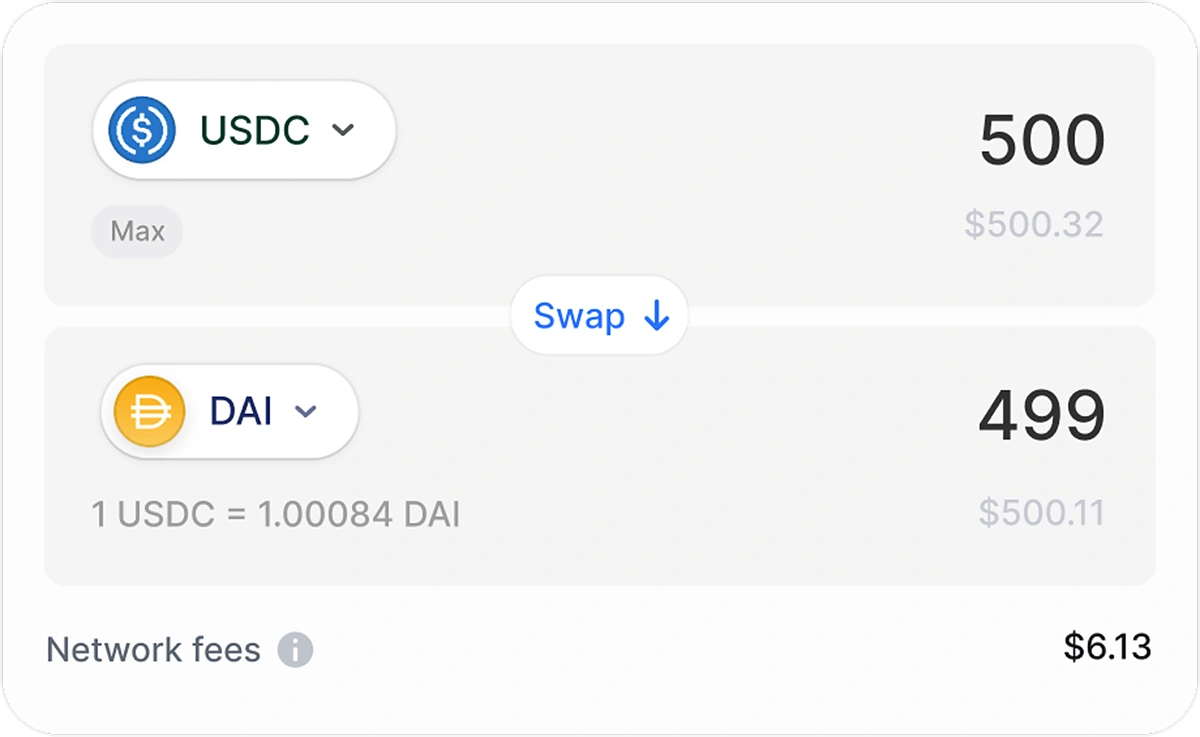Click the dollar sign inside the USDC badge
The height and width of the screenshot is (737, 1200).
pos(142,130)
